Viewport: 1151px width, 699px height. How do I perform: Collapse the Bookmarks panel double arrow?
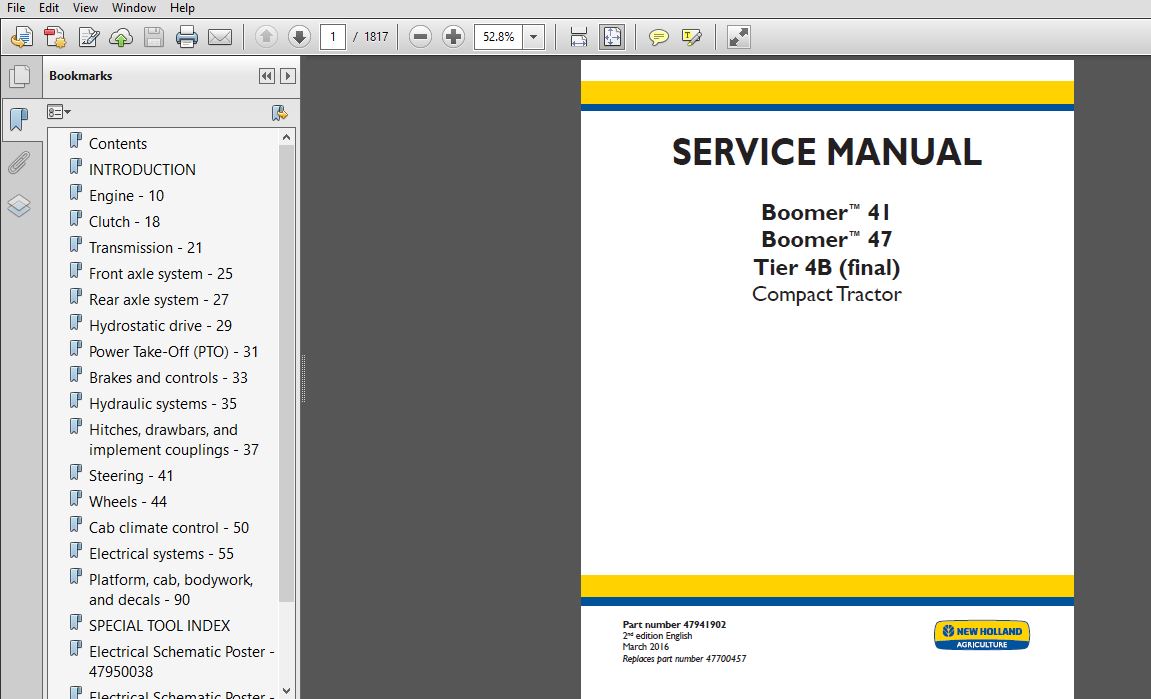point(266,76)
